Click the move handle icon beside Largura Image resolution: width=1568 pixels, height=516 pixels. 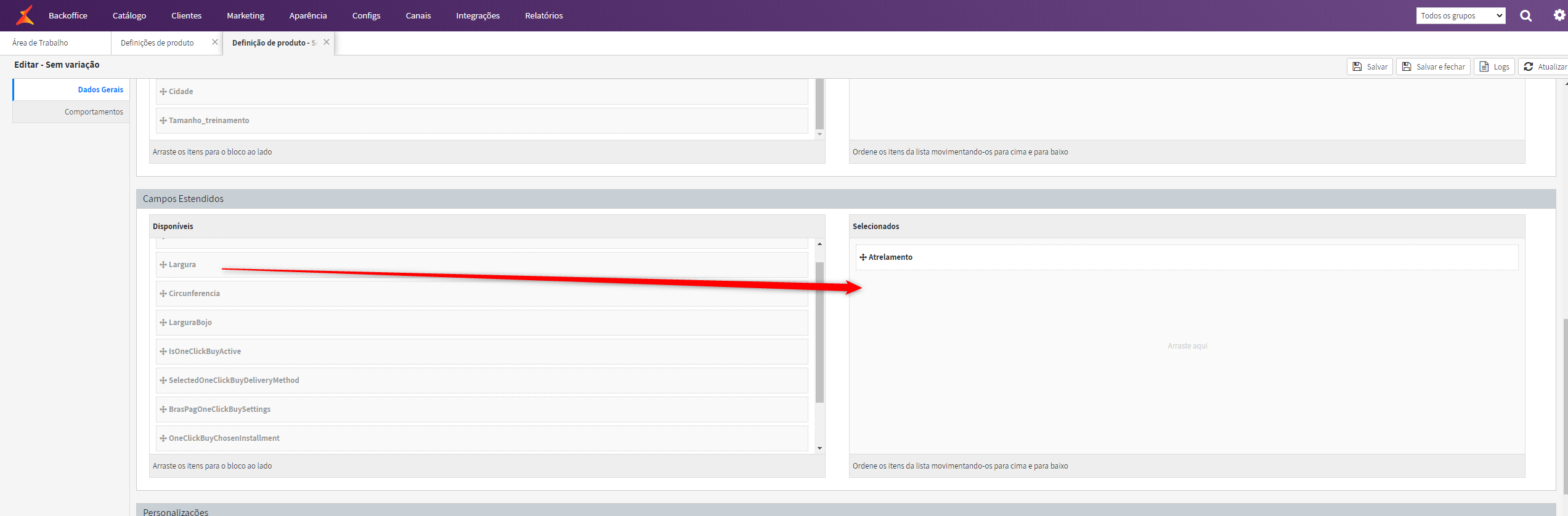[x=163, y=264]
